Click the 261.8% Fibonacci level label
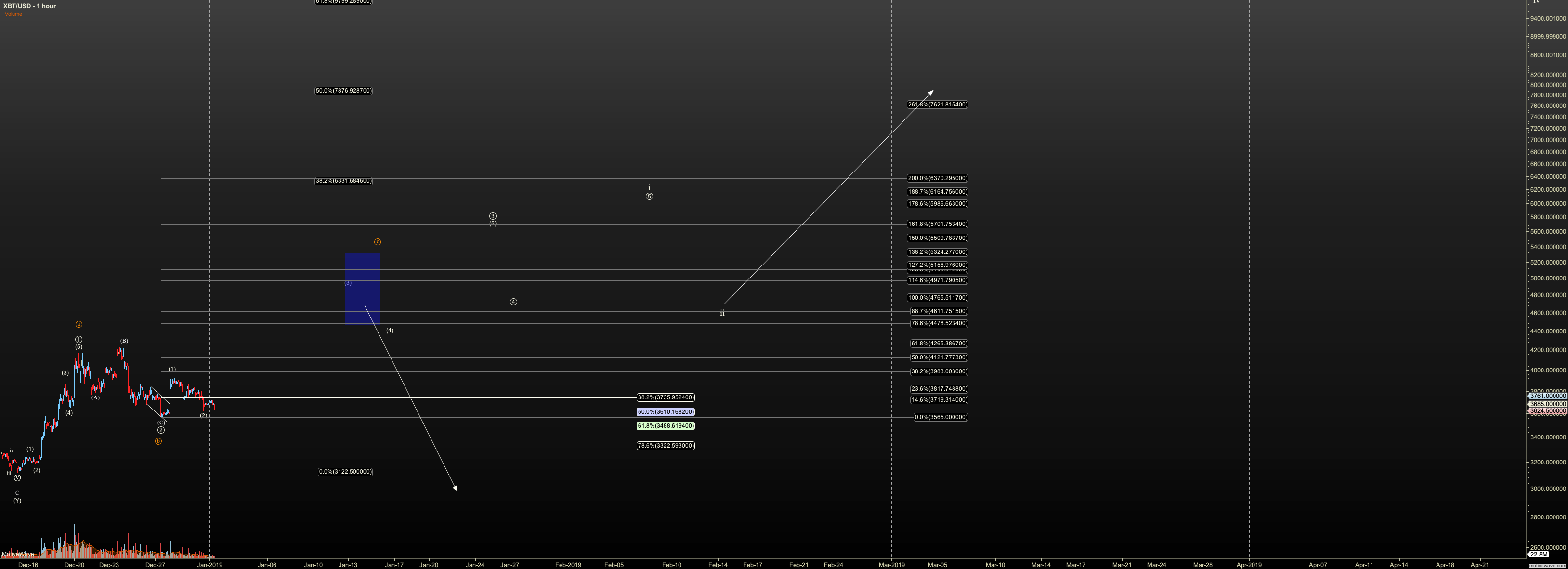The width and height of the screenshot is (1568, 569). coord(938,105)
